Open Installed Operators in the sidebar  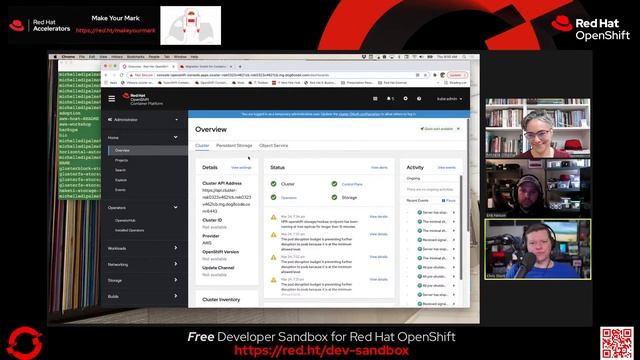point(129,230)
